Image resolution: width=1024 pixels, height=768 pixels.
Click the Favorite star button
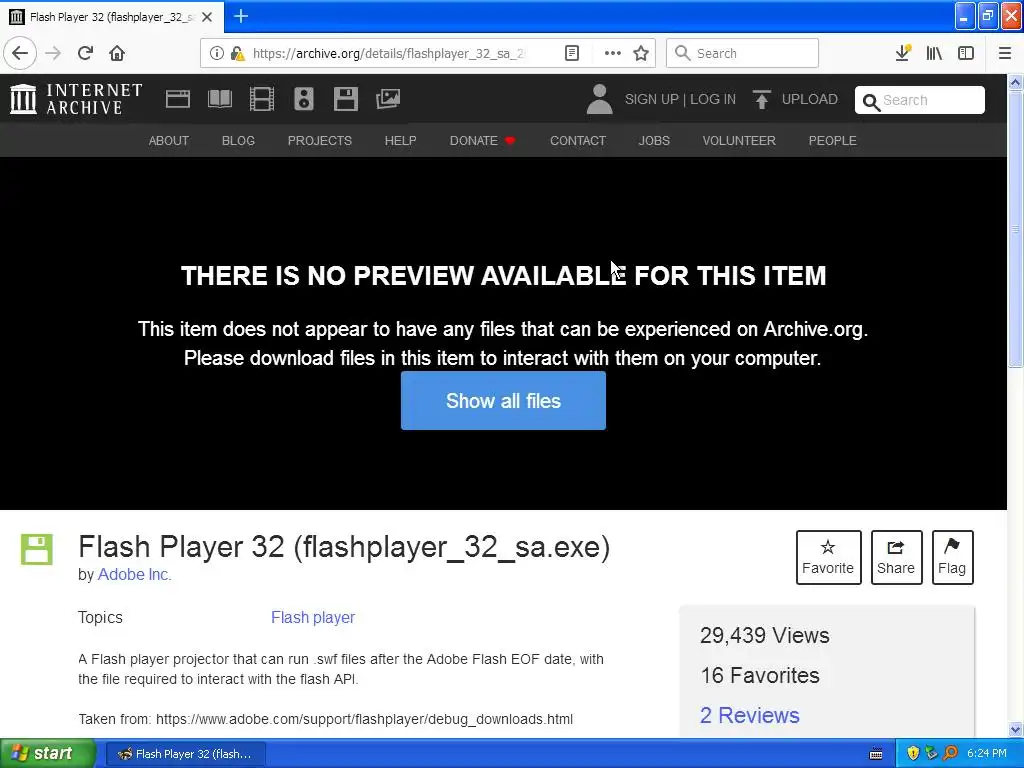[828, 557]
